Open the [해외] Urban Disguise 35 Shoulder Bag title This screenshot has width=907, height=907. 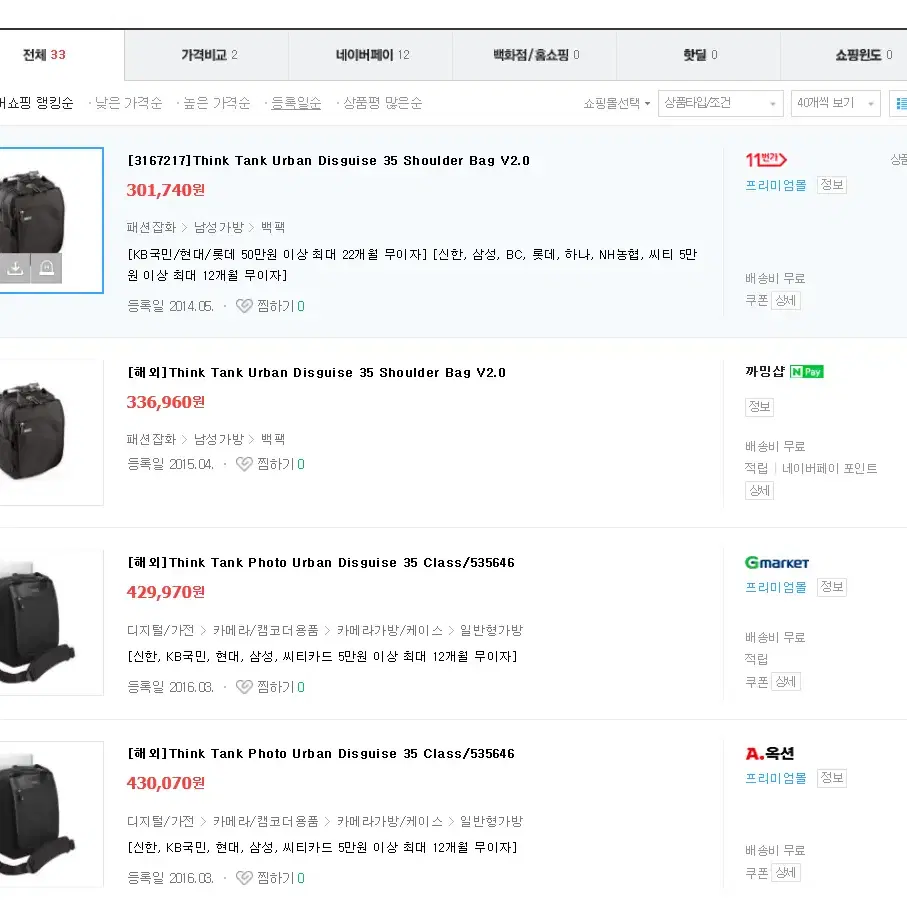coord(316,373)
